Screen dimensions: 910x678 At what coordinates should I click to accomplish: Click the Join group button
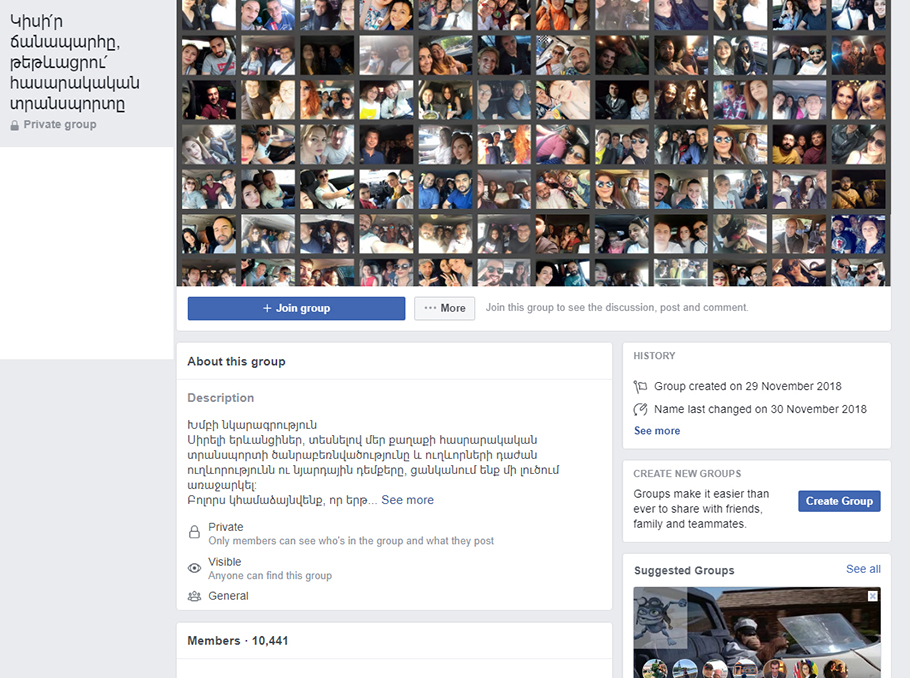[296, 308]
